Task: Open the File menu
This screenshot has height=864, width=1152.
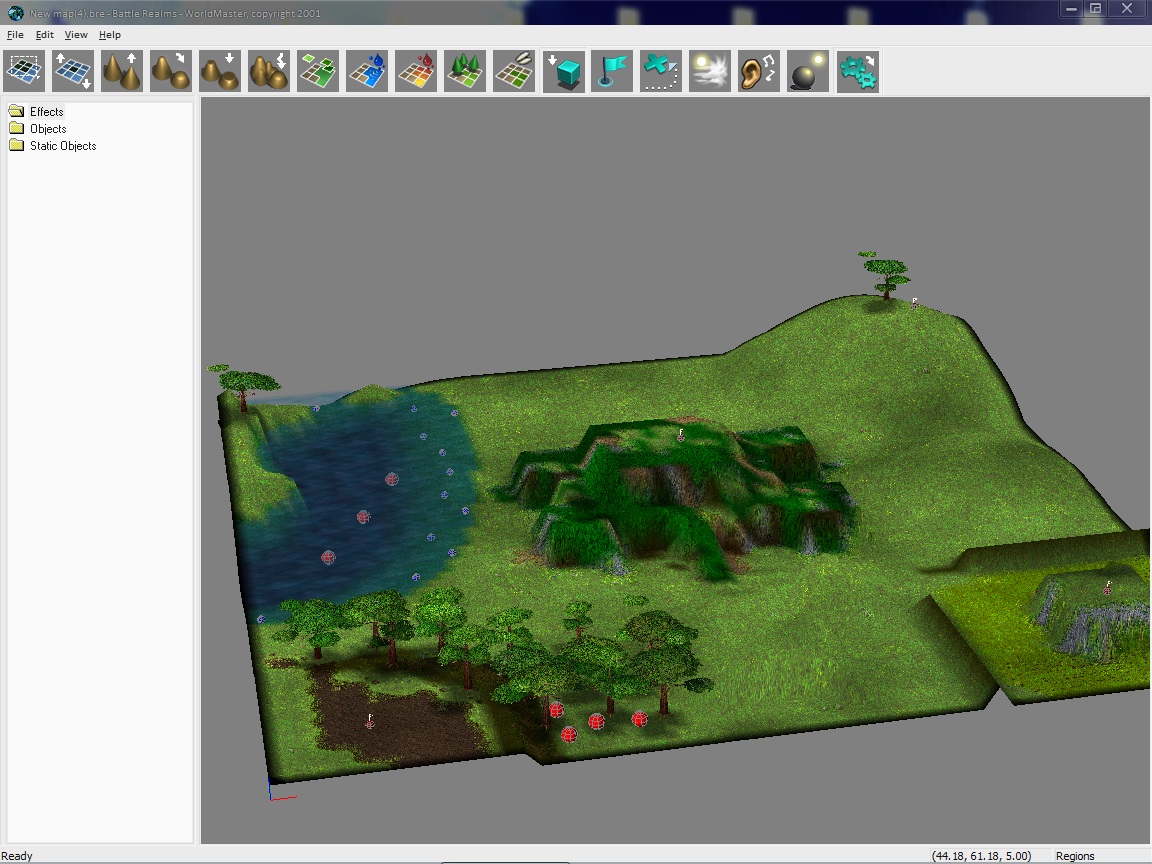Action: click(15, 35)
